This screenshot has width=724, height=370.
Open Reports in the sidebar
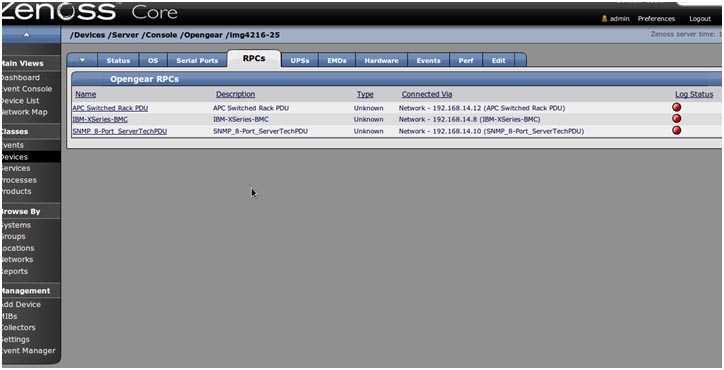(14, 271)
